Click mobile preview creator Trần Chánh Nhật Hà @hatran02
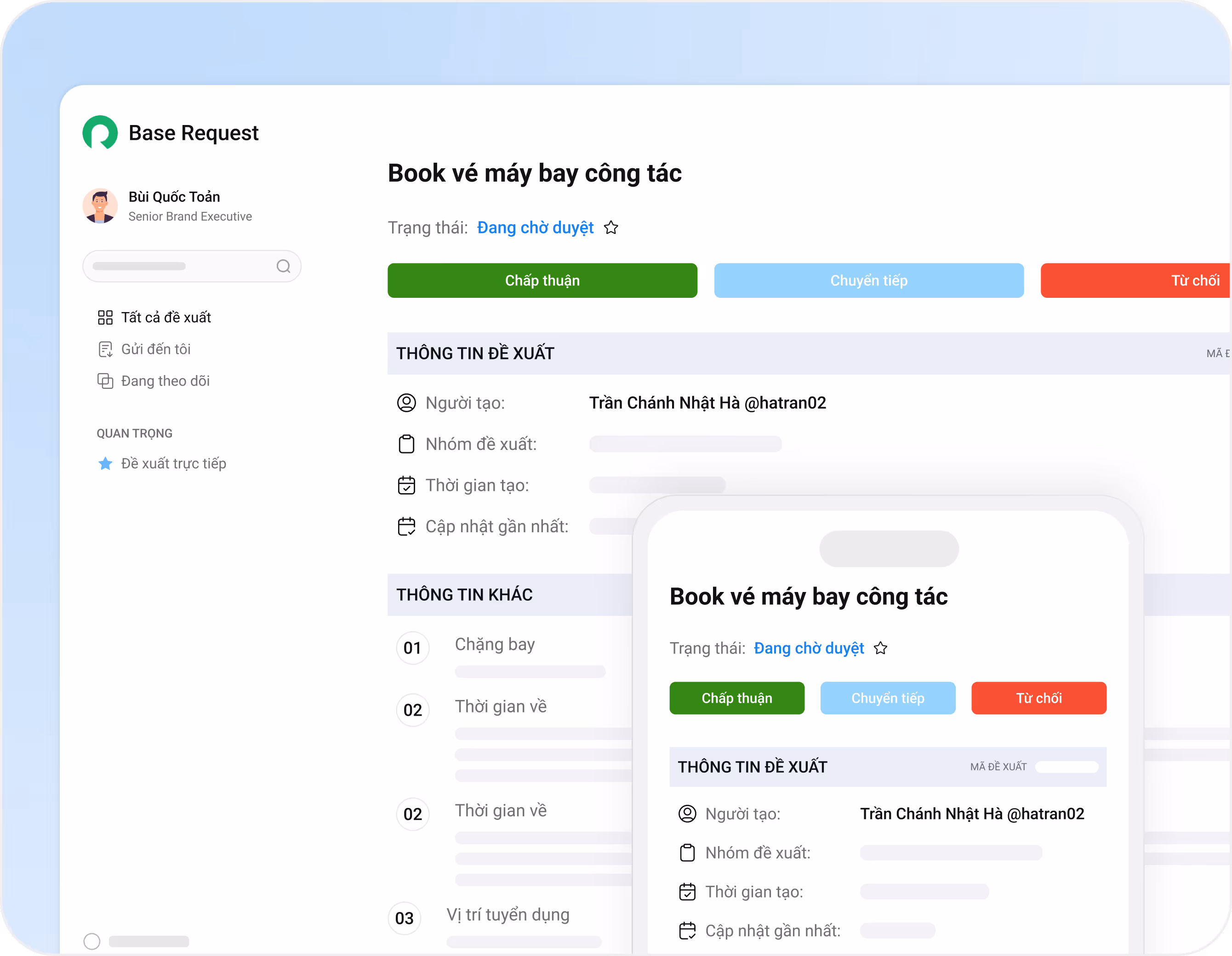Screen dimensions: 1232x956 point(972,814)
